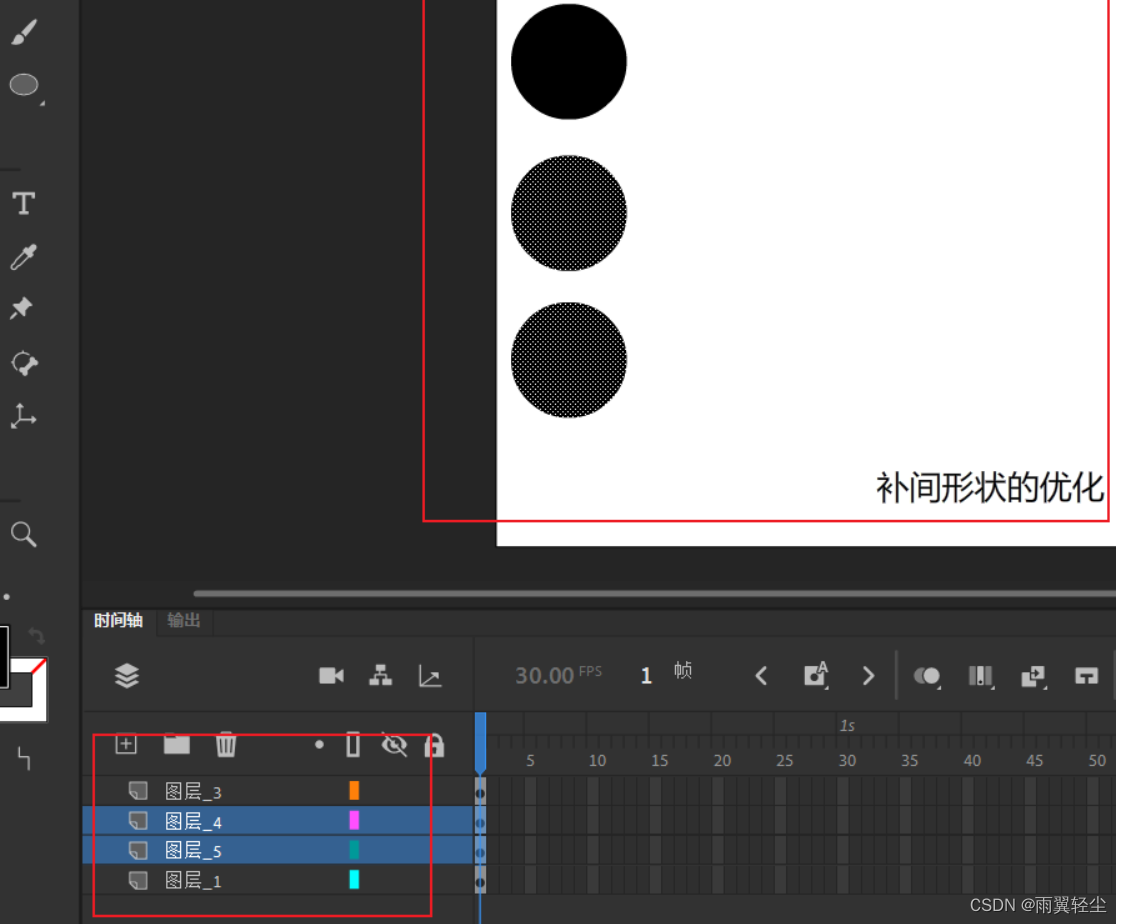The height and width of the screenshot is (924, 1123).
Task: Click 图层_3 layer type icon
Action: pyautogui.click(x=138, y=791)
